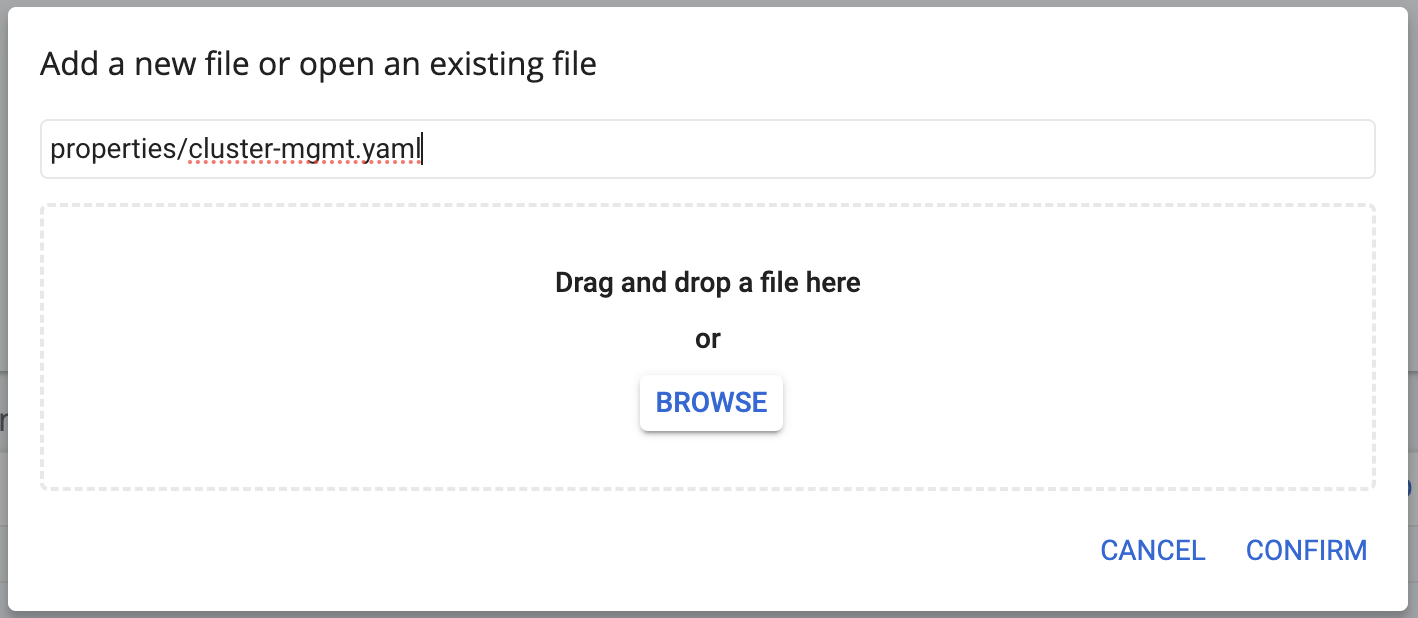Click the dimmed backdrop below the dialog

coord(707,614)
